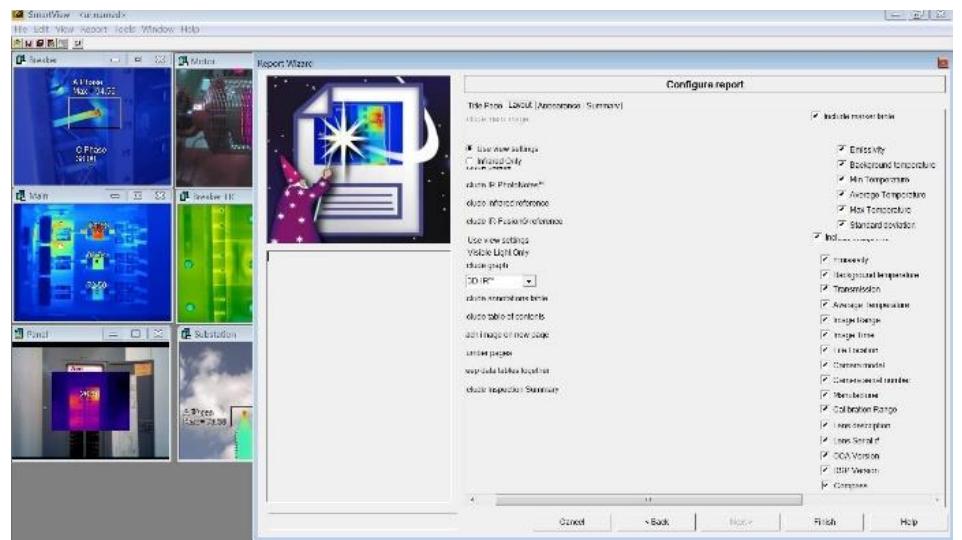
Task: Open the File menu
Action: [20, 29]
